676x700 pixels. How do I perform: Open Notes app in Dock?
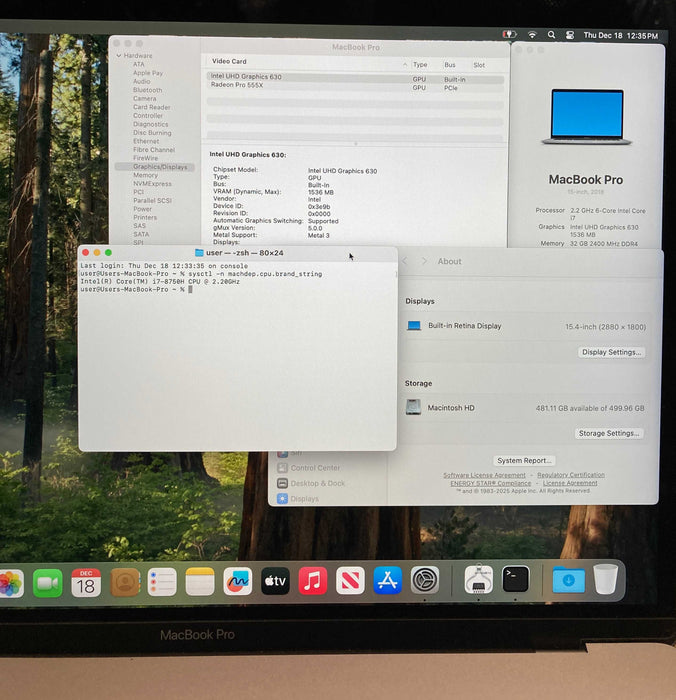[200, 582]
